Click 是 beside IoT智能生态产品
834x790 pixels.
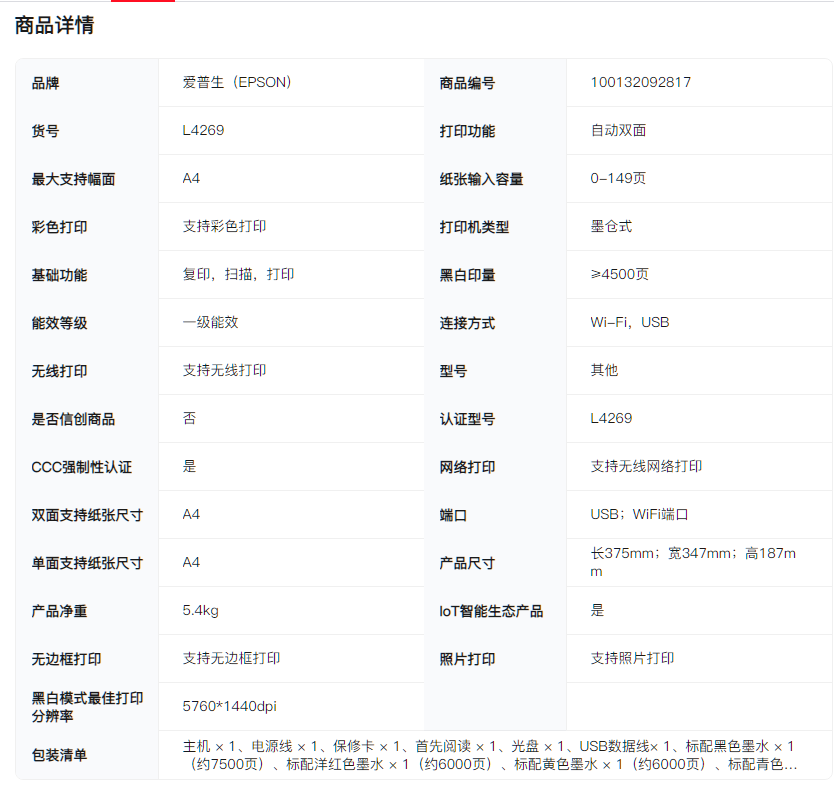coord(597,610)
